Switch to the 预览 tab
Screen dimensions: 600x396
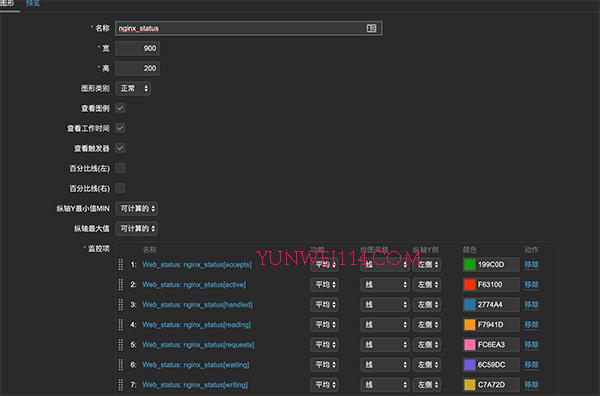(33, 3)
